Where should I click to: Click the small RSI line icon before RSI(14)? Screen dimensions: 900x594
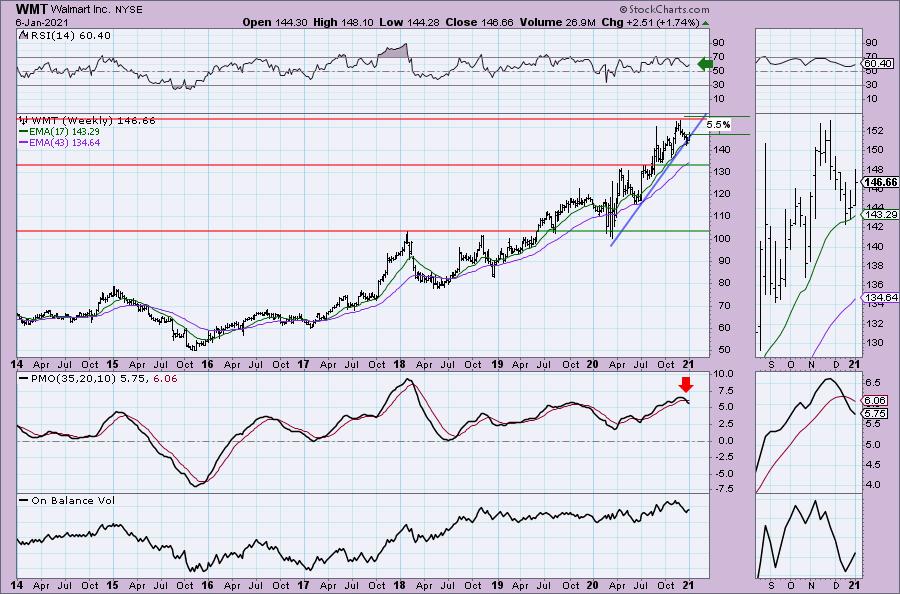[x=23, y=35]
